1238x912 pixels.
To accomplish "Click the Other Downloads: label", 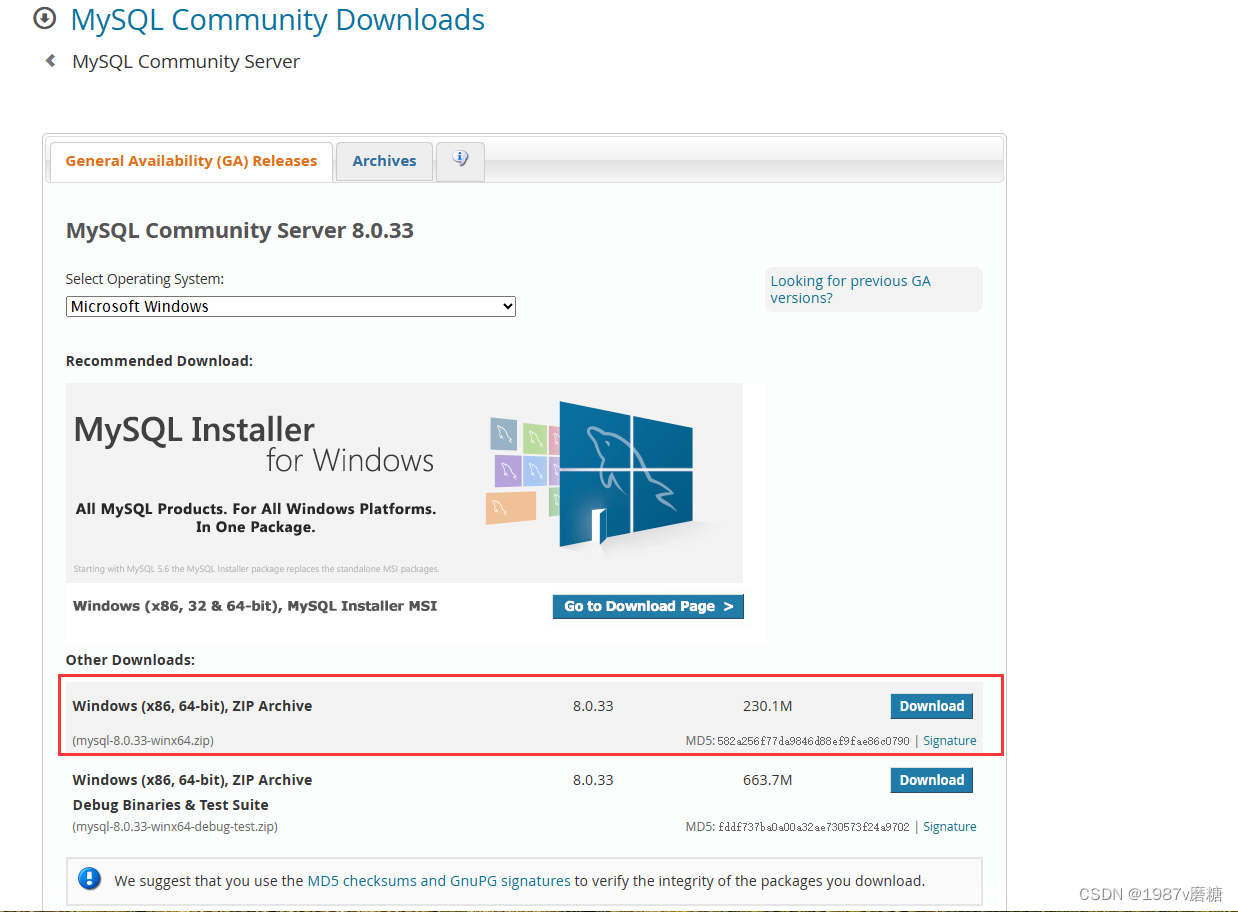I will point(130,660).
